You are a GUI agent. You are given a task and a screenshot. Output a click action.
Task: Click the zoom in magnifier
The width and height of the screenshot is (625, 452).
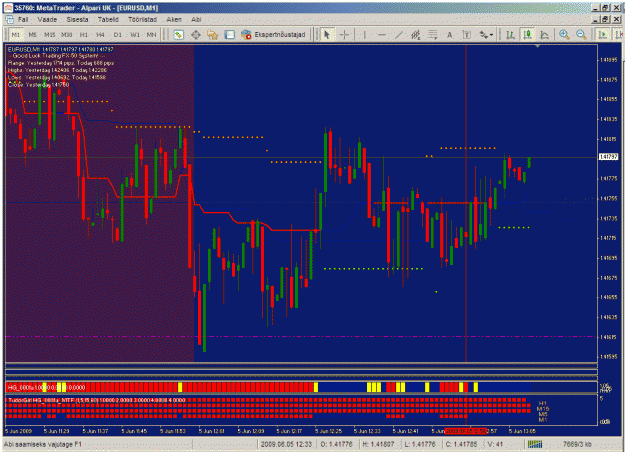pyautogui.click(x=564, y=35)
